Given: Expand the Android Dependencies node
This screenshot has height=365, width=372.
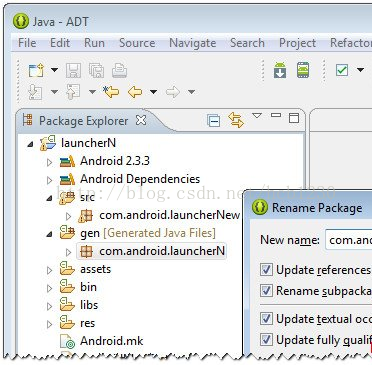Looking at the screenshot, I should pyautogui.click(x=49, y=180).
